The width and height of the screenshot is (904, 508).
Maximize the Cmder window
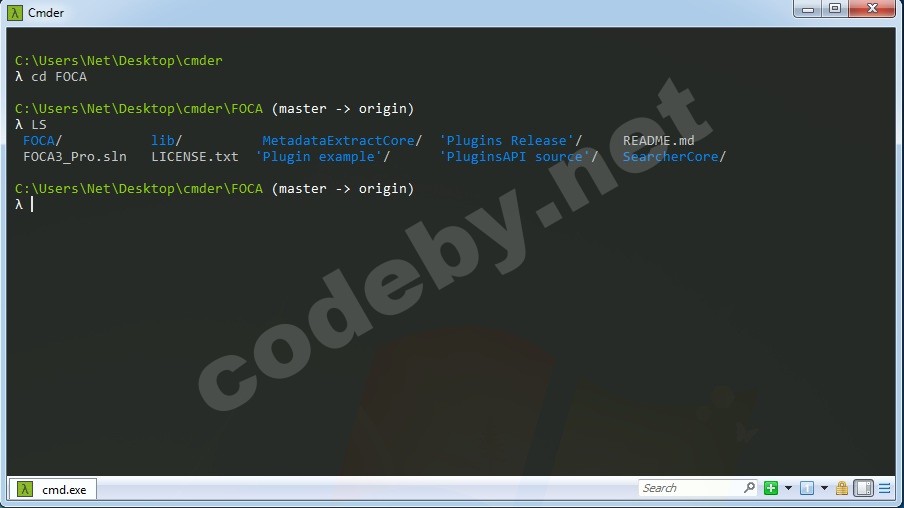[835, 9]
